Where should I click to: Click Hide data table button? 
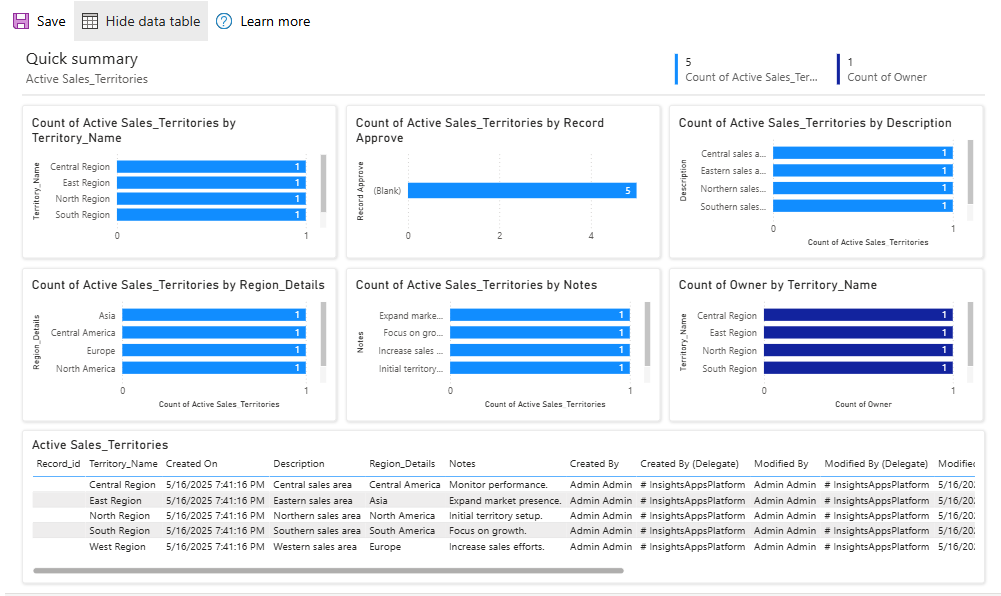141,21
